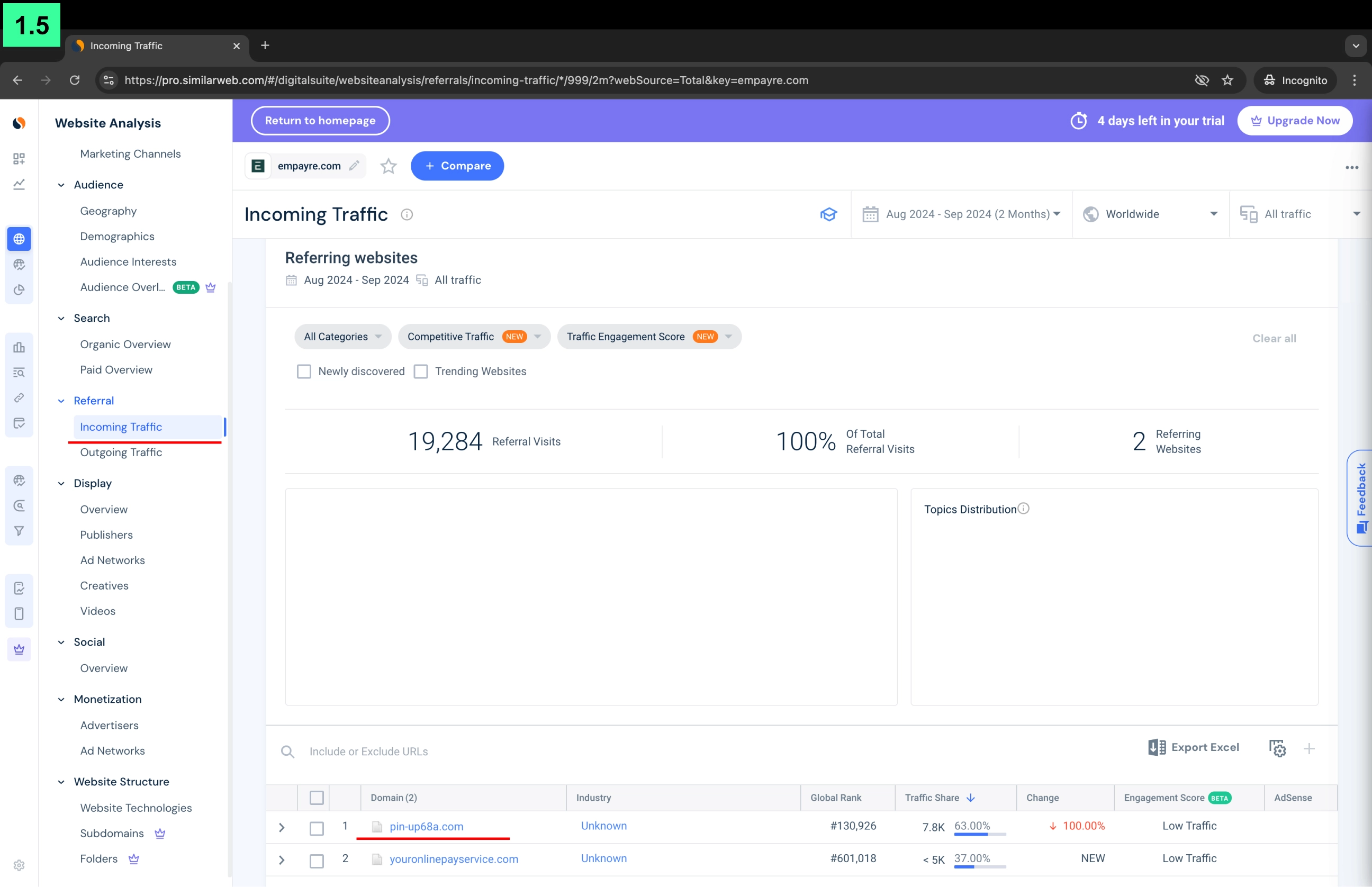Open the youronlinepayservice.com link
This screenshot has height=887, width=1372.
[453, 858]
